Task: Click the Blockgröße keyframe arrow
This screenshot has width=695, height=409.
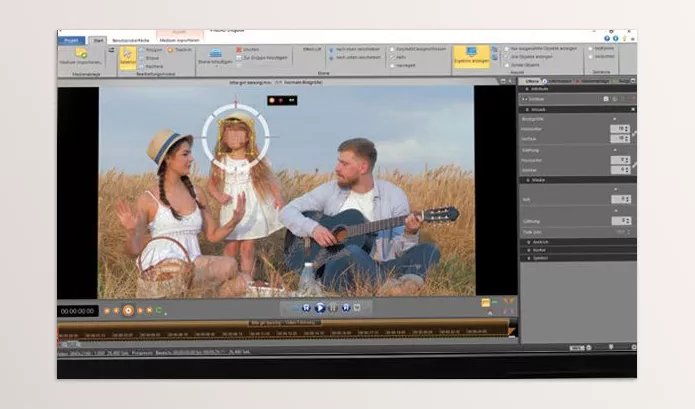Action: tap(614, 119)
